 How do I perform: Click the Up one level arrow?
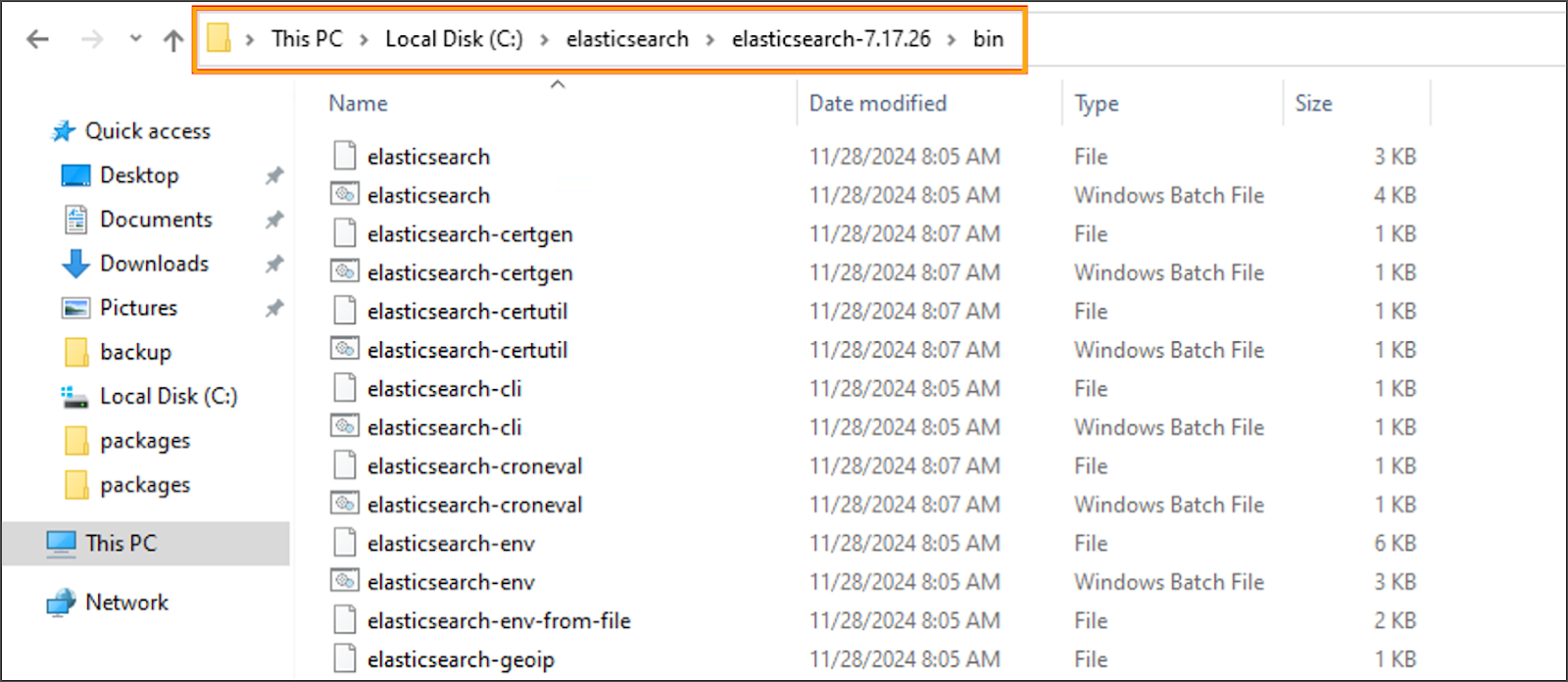[x=173, y=40]
